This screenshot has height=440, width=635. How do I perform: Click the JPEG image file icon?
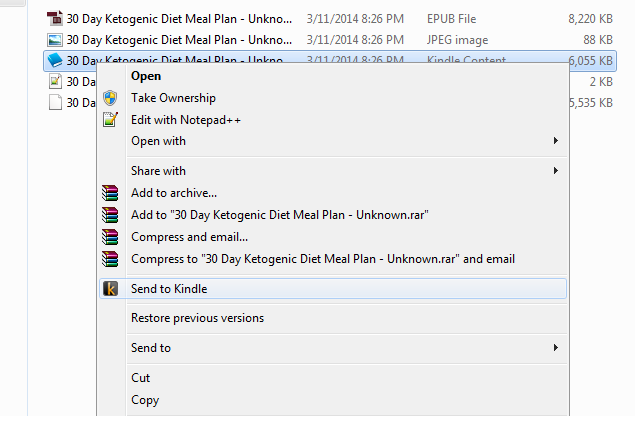pyautogui.click(x=55, y=40)
